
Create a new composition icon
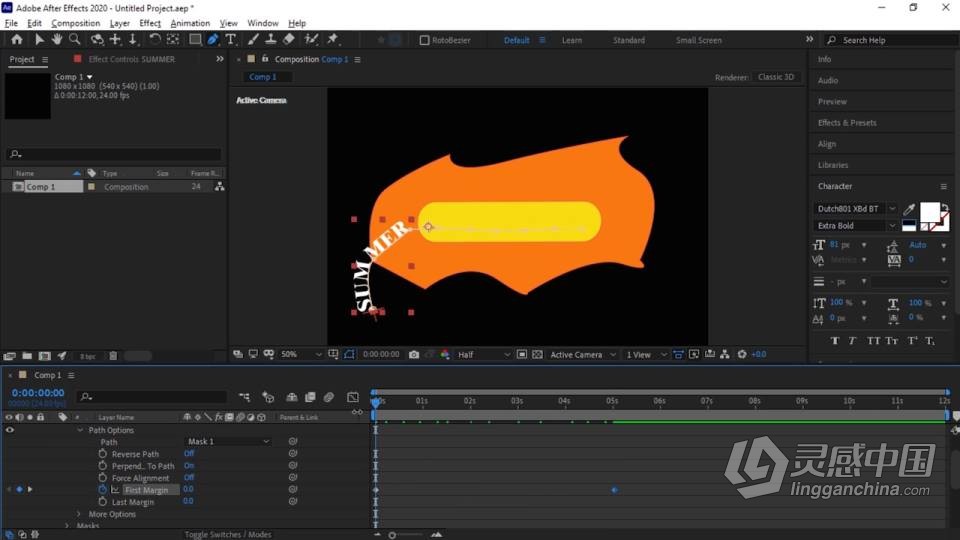44,356
